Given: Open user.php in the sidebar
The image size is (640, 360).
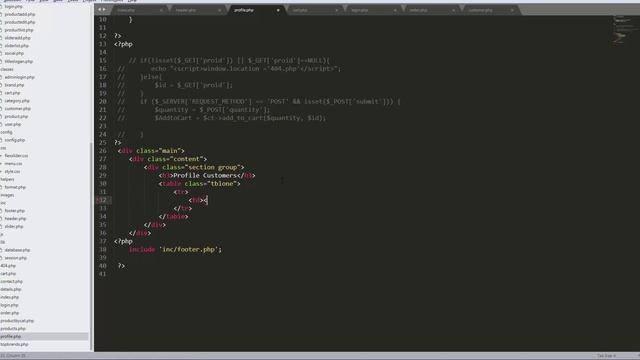Looking at the screenshot, I should point(13,124).
